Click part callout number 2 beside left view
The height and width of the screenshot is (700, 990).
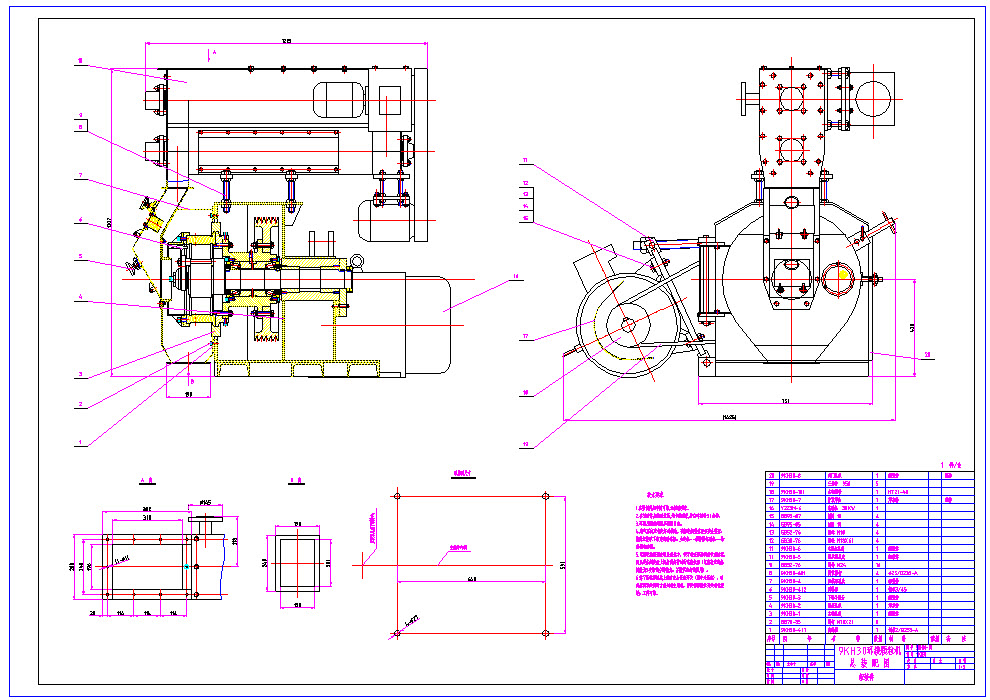pos(81,404)
